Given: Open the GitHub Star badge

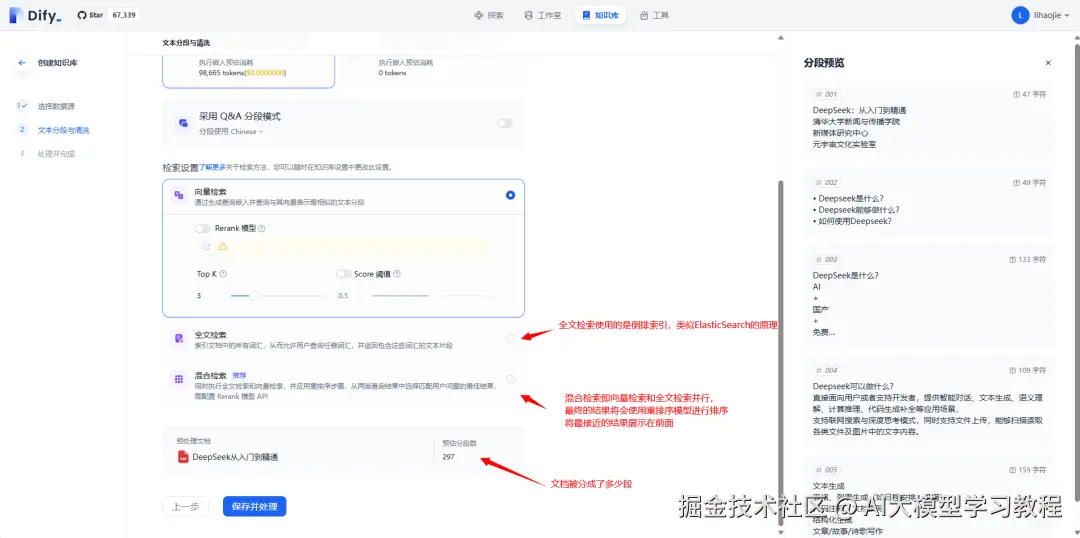Looking at the screenshot, I should click(107, 15).
